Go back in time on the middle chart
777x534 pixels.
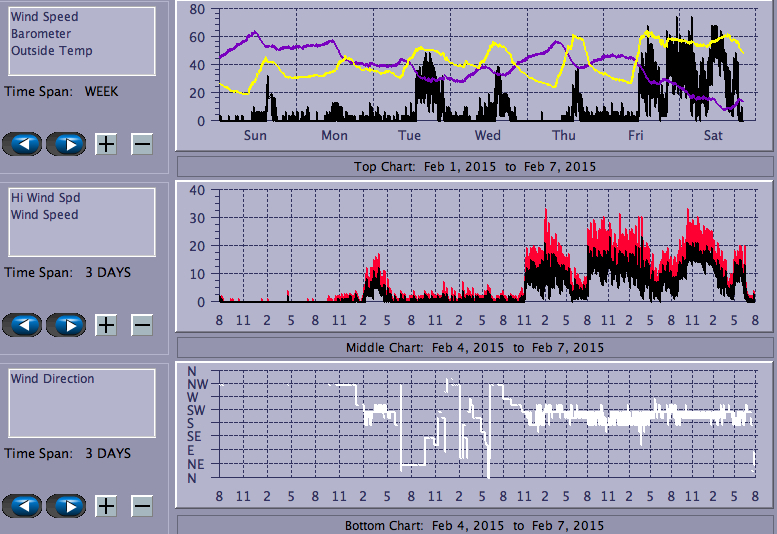click(x=22, y=325)
